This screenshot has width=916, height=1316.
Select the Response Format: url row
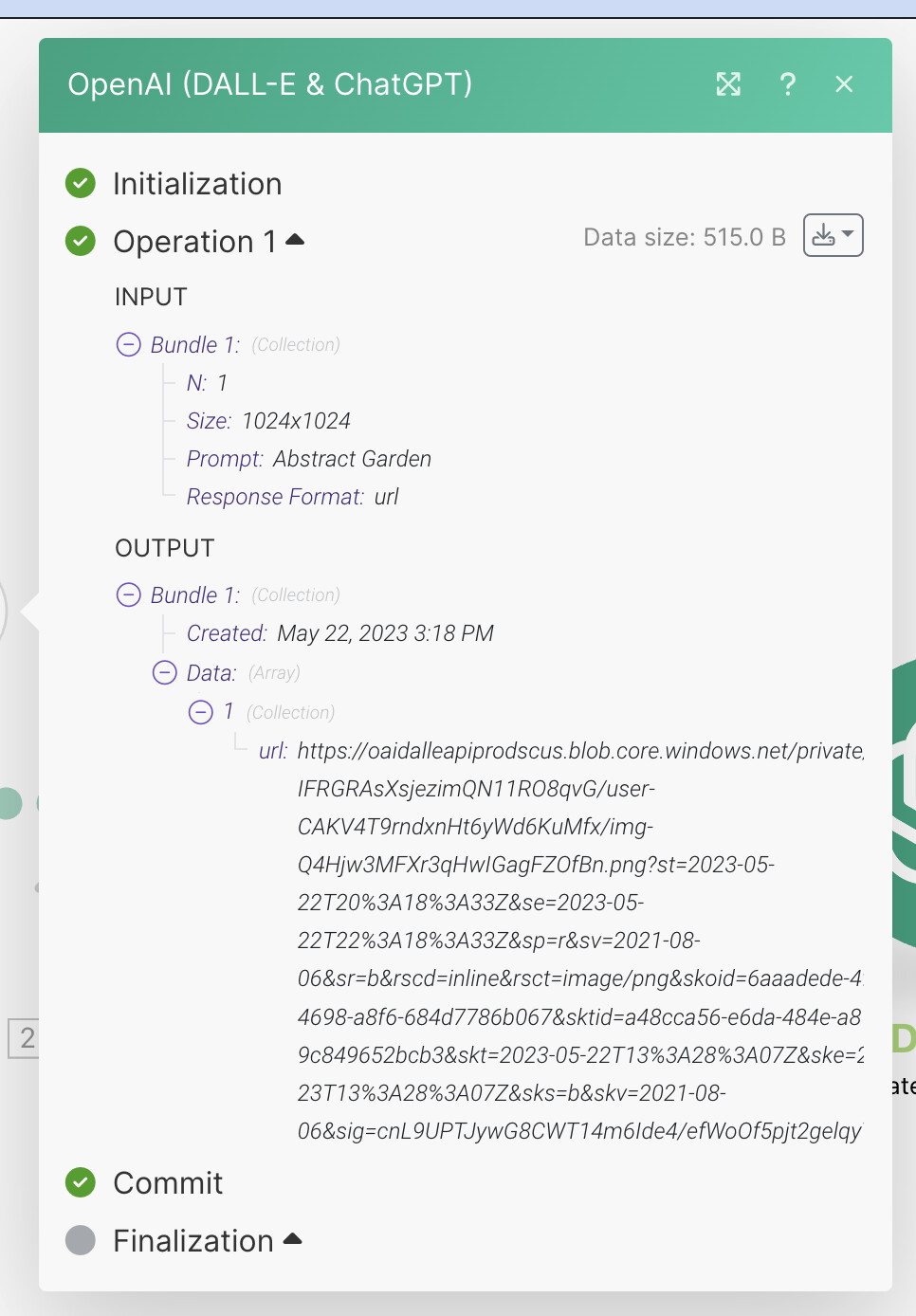(293, 497)
